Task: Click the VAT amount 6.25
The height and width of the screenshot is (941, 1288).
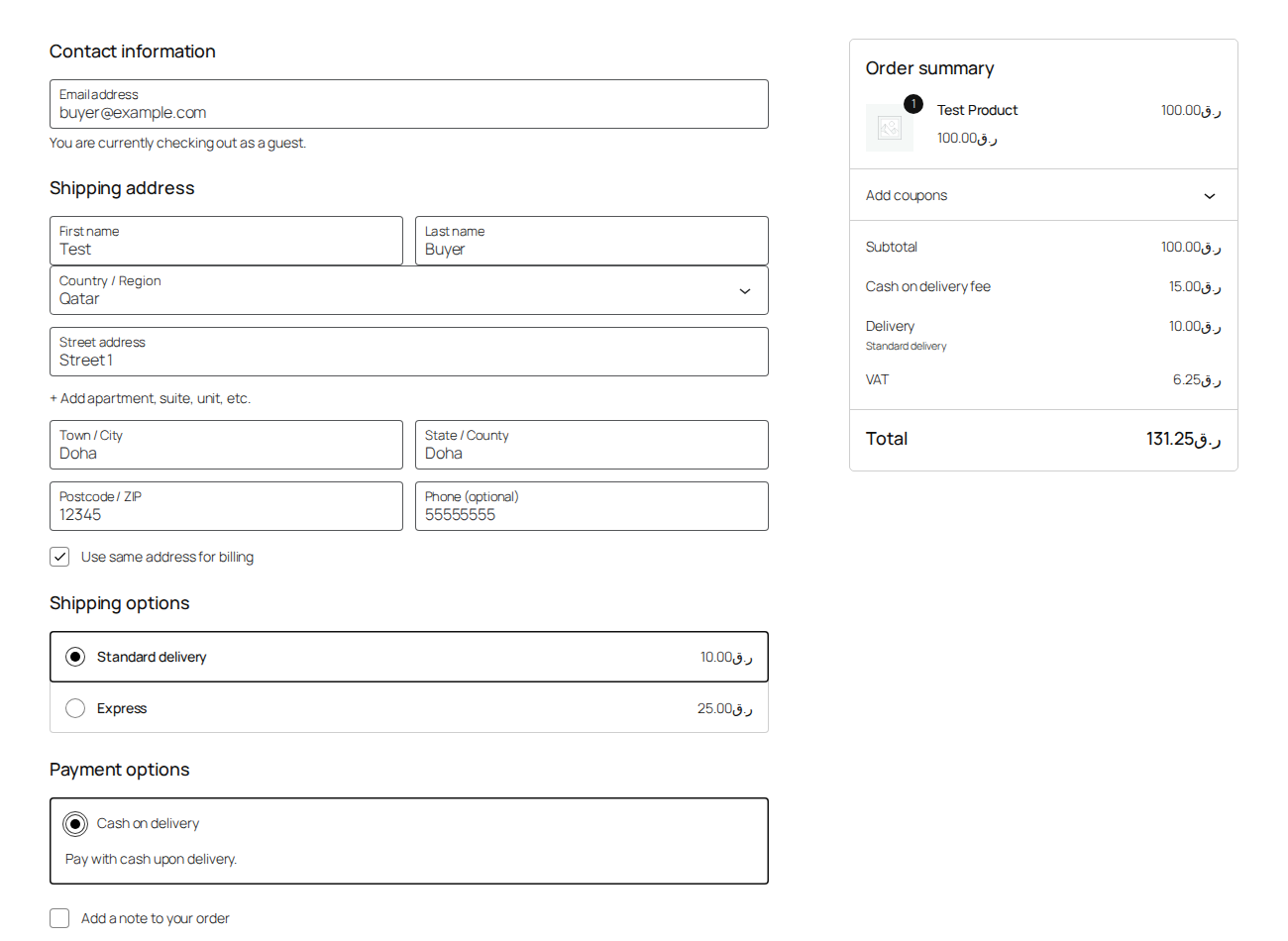Action: [x=1197, y=379]
